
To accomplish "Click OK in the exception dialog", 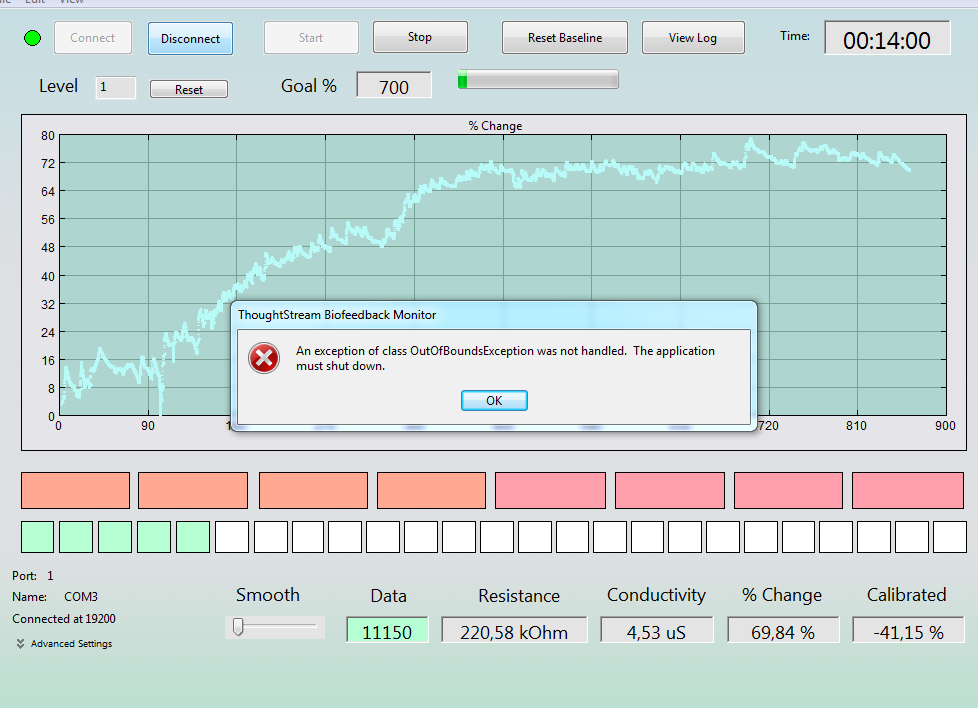I will pyautogui.click(x=494, y=400).
